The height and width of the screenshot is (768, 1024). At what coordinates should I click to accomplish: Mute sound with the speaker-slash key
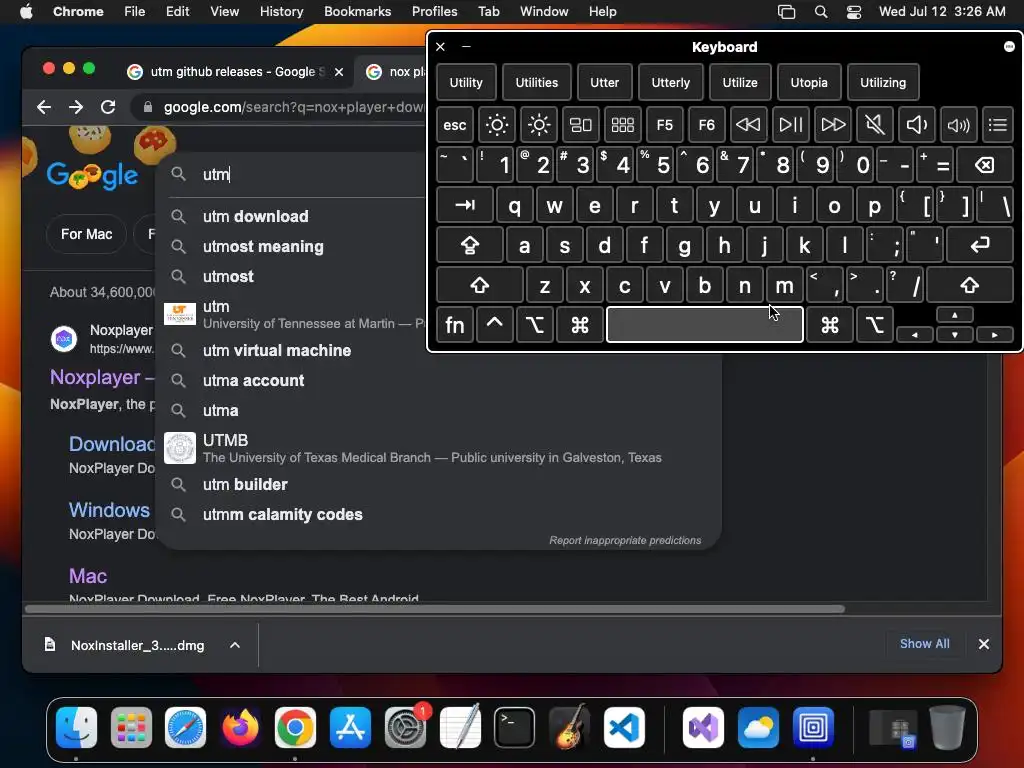874,124
